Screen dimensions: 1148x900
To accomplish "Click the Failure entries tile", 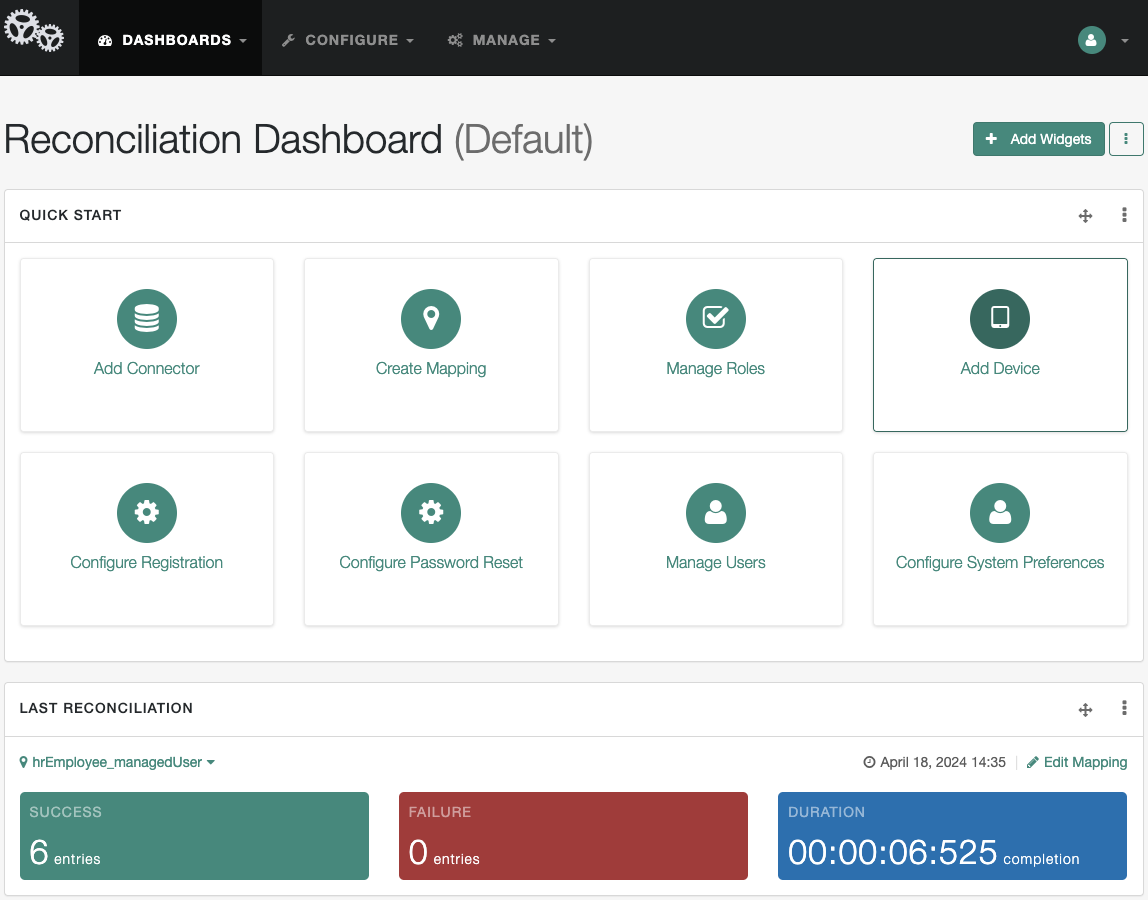I will coord(573,836).
